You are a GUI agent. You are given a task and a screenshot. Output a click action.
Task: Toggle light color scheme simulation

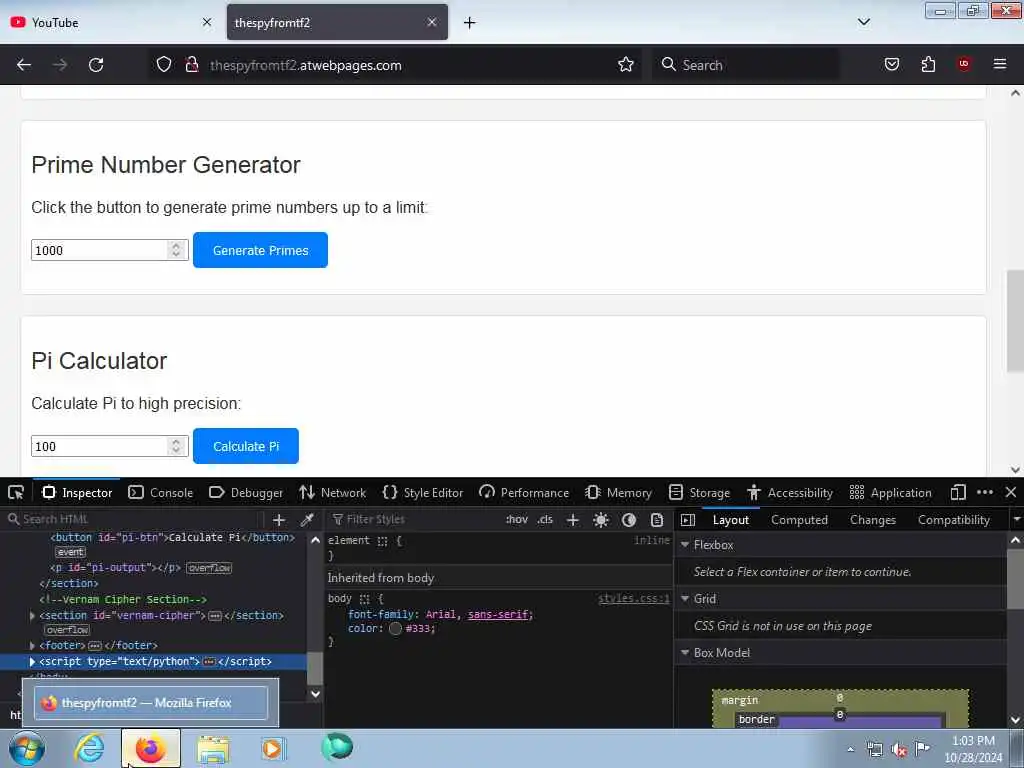point(601,520)
